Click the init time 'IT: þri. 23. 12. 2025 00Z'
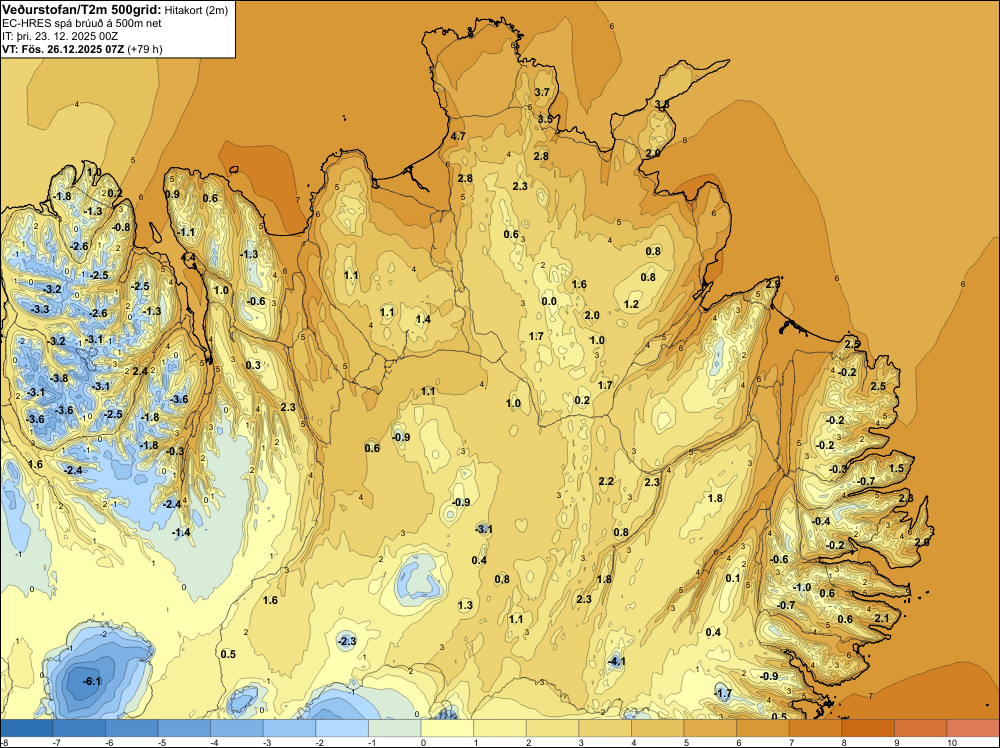The height and width of the screenshot is (748, 1000). coord(60,36)
